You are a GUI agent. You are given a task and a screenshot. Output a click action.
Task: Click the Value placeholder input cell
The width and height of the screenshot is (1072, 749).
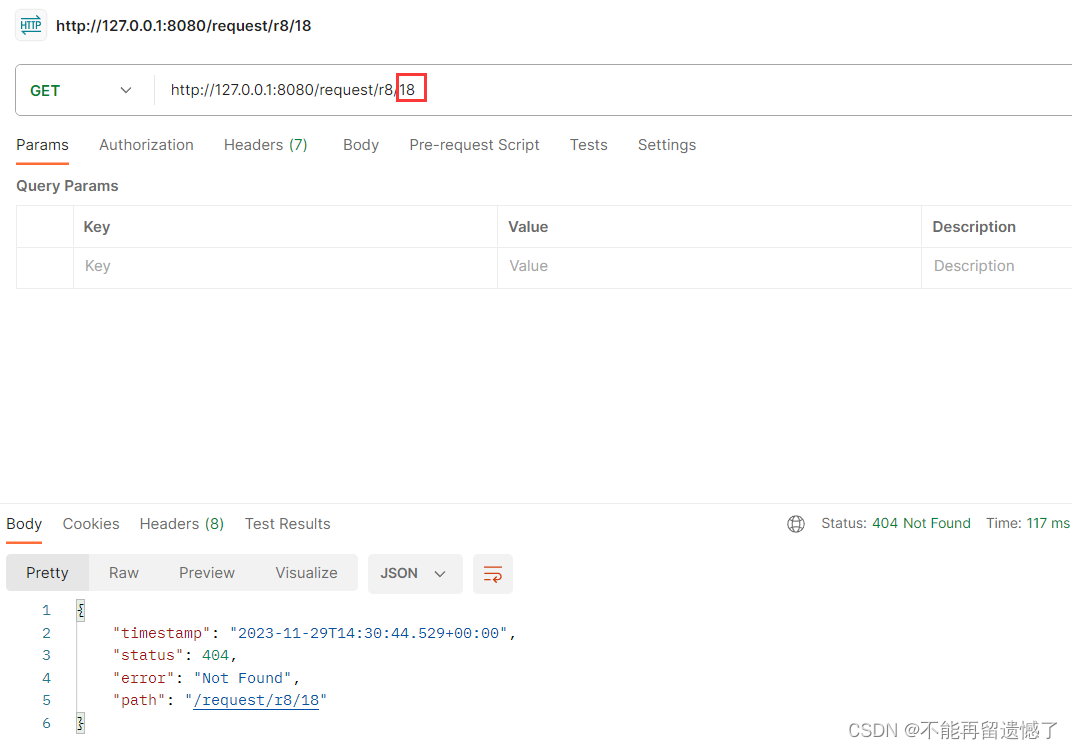(x=709, y=267)
